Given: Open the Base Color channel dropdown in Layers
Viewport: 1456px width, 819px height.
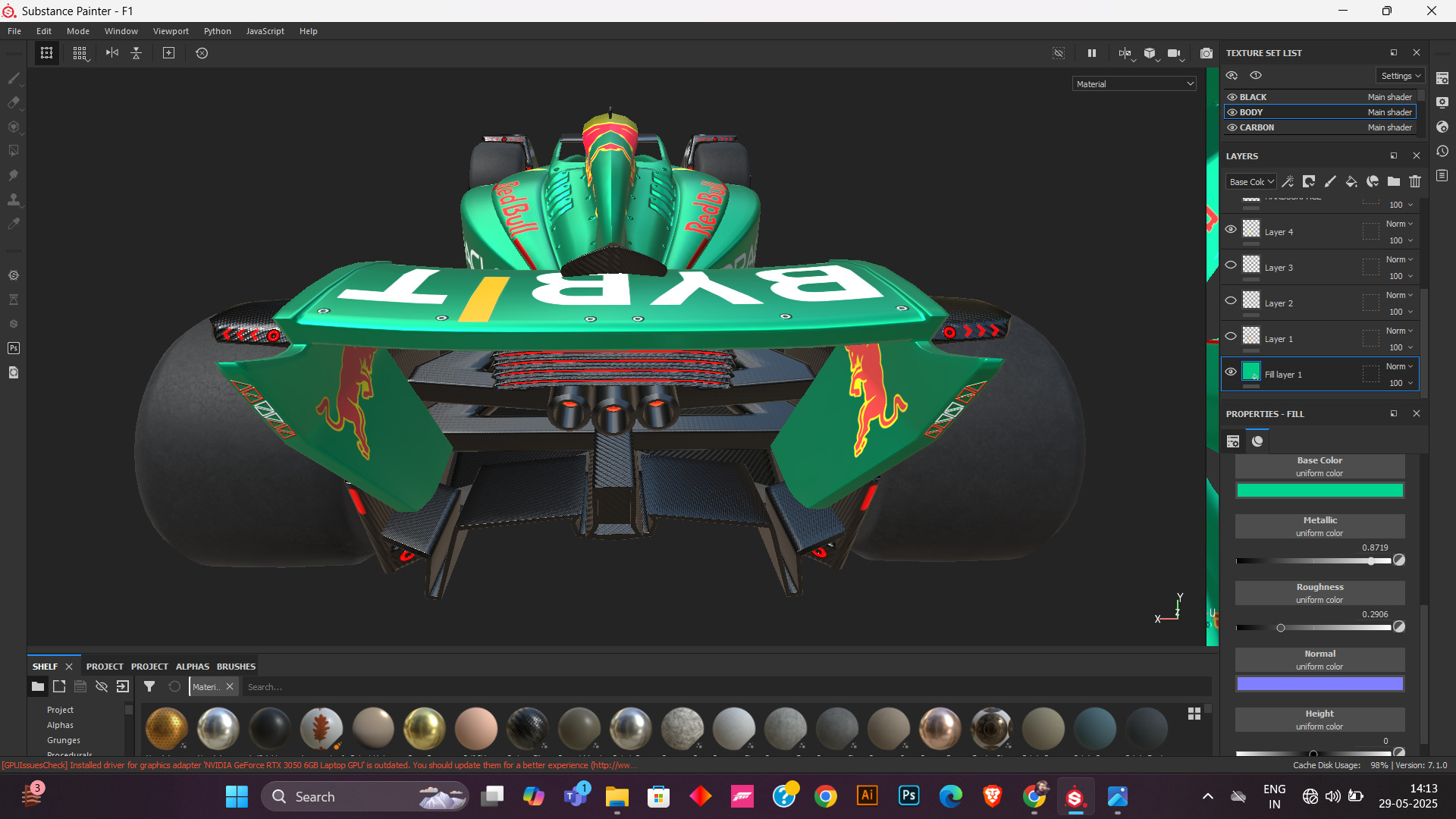Looking at the screenshot, I should tap(1251, 182).
